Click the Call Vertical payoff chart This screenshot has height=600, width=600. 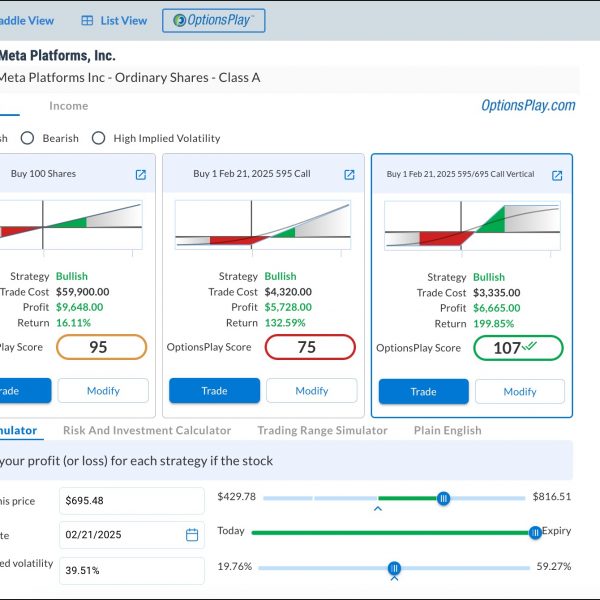pos(472,226)
